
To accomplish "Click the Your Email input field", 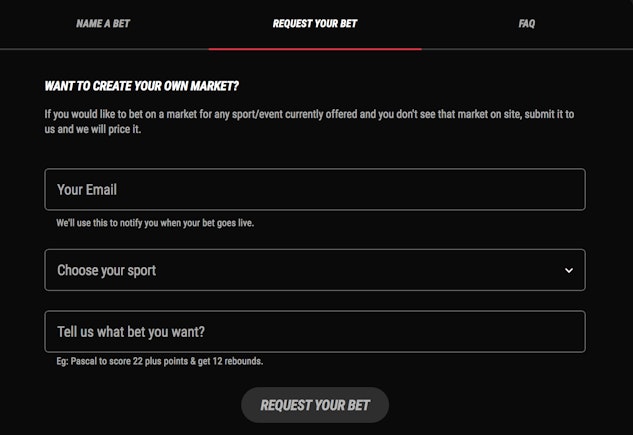I will tap(314, 189).
